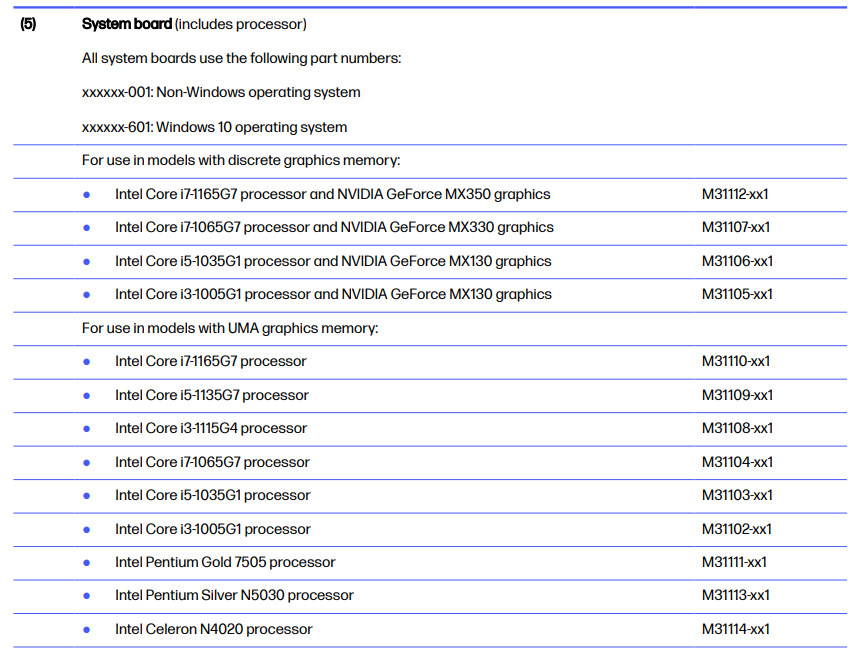Viewport: 864px width, 652px height.
Task: Click the bullet beside Intel Core i3-1005G1 with MX130
Action: (87, 294)
